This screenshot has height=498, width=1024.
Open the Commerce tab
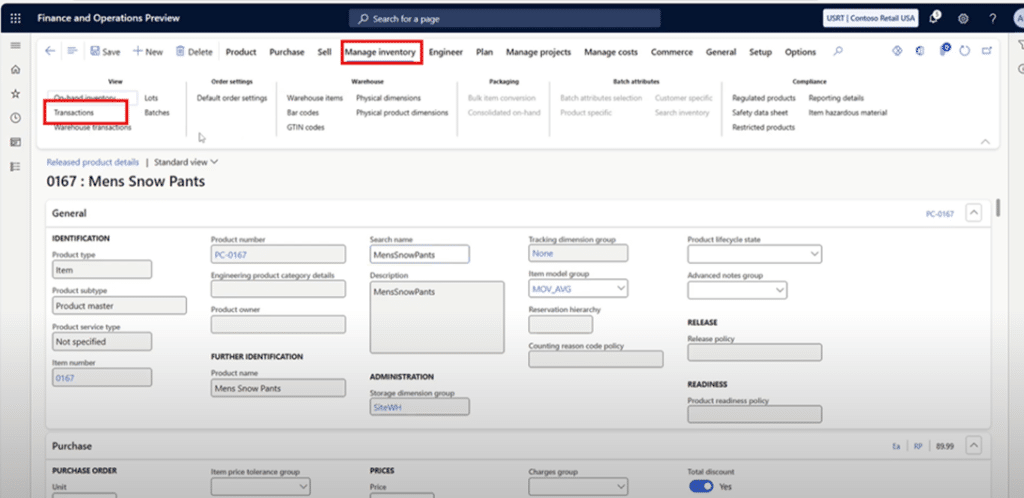671,52
